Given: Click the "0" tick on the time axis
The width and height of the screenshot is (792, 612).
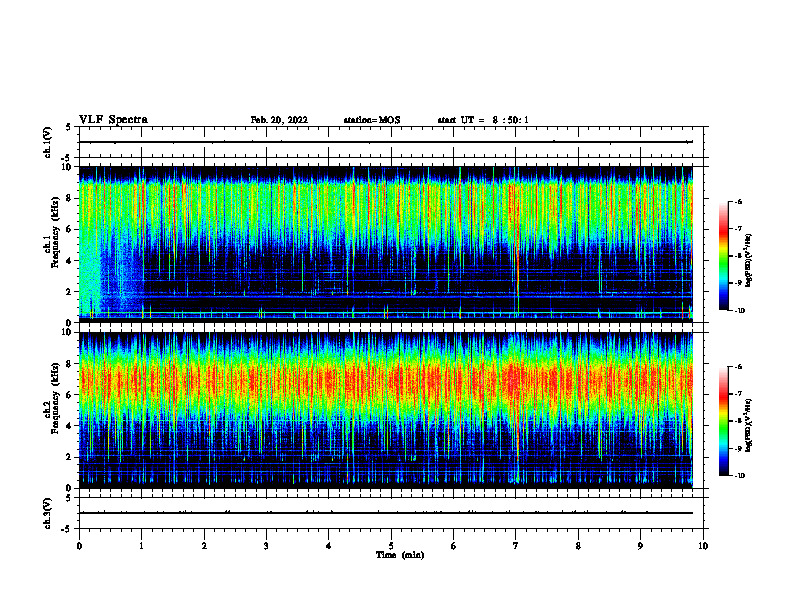Looking at the screenshot, I should coord(79,546).
